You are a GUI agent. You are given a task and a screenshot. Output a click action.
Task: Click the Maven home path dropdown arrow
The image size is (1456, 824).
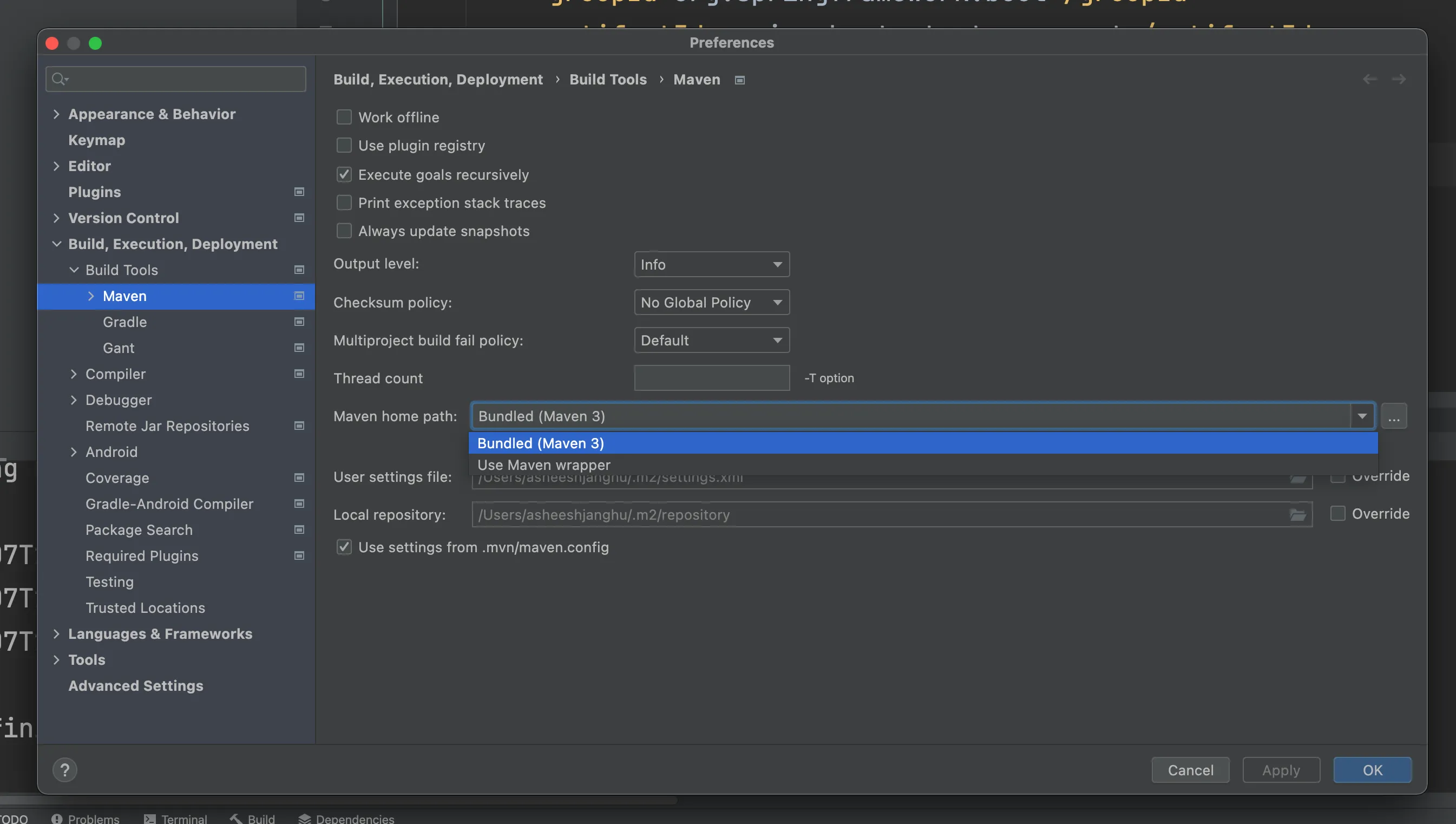[x=1362, y=416]
